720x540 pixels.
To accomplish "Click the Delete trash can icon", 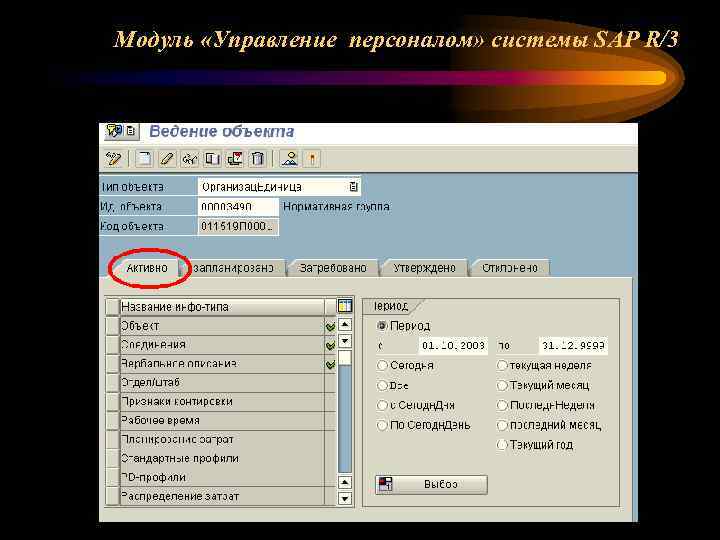I will tap(258, 159).
